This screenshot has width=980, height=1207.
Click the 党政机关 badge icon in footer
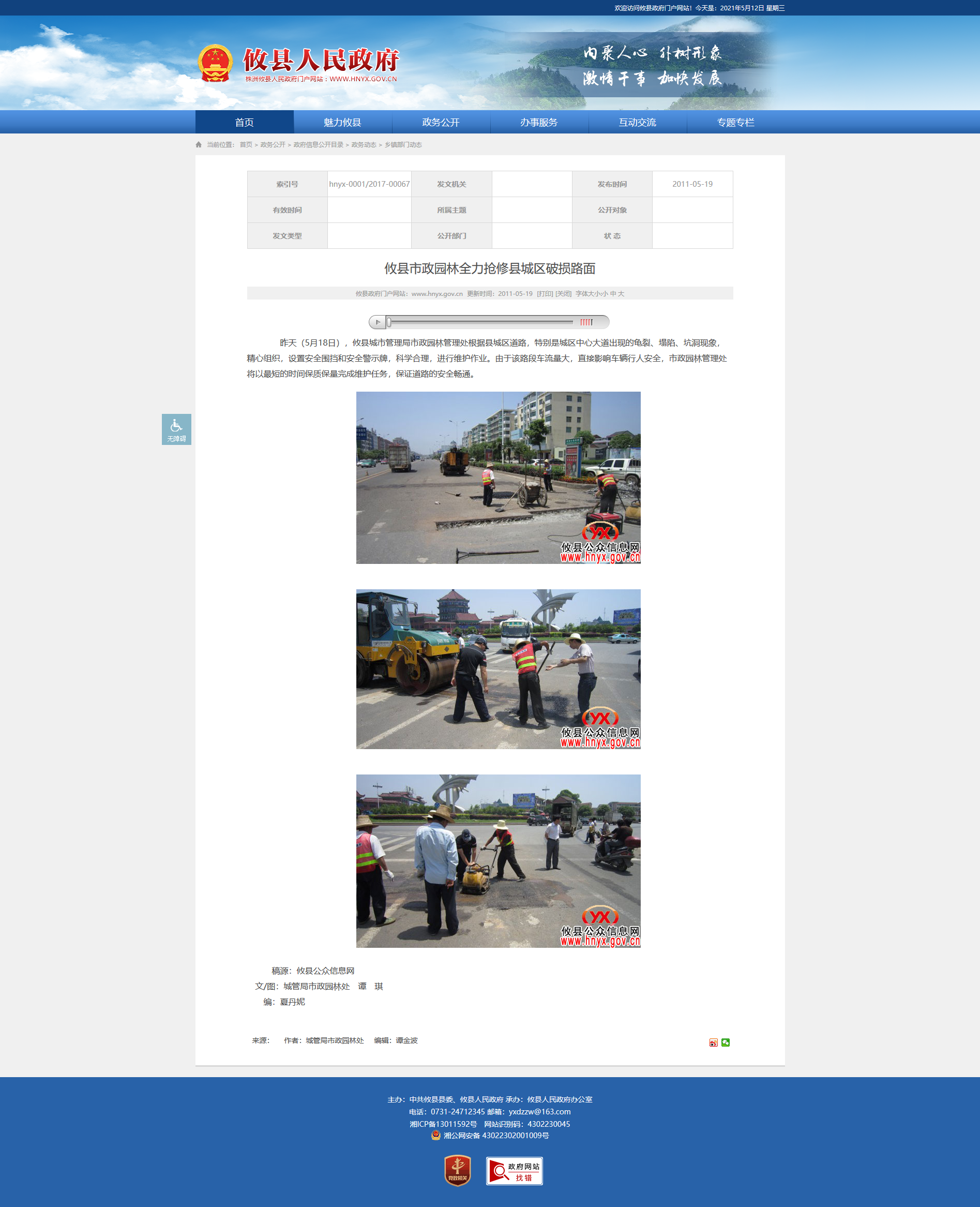[457, 1170]
